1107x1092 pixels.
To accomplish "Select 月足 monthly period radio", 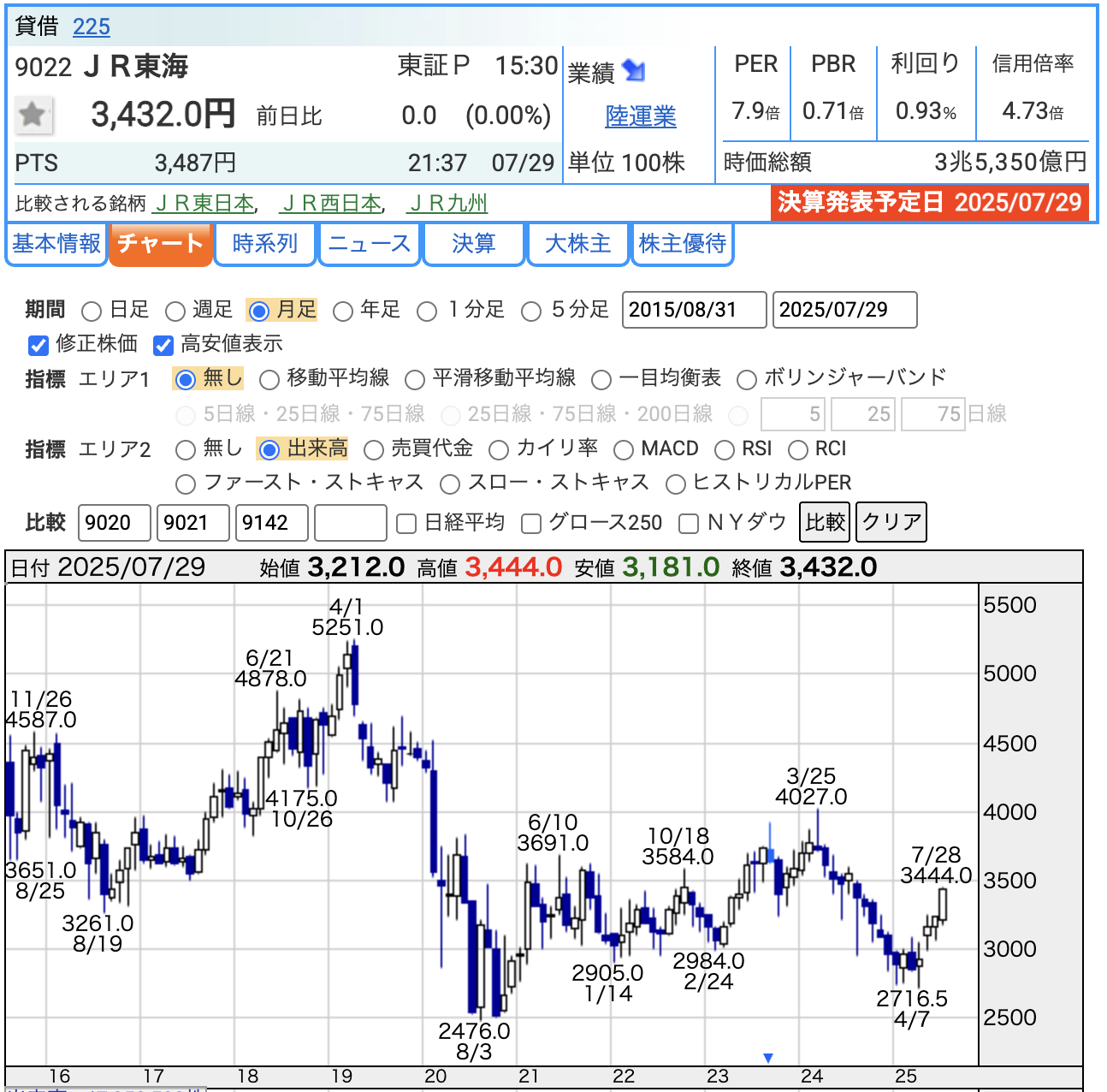I will (x=259, y=311).
